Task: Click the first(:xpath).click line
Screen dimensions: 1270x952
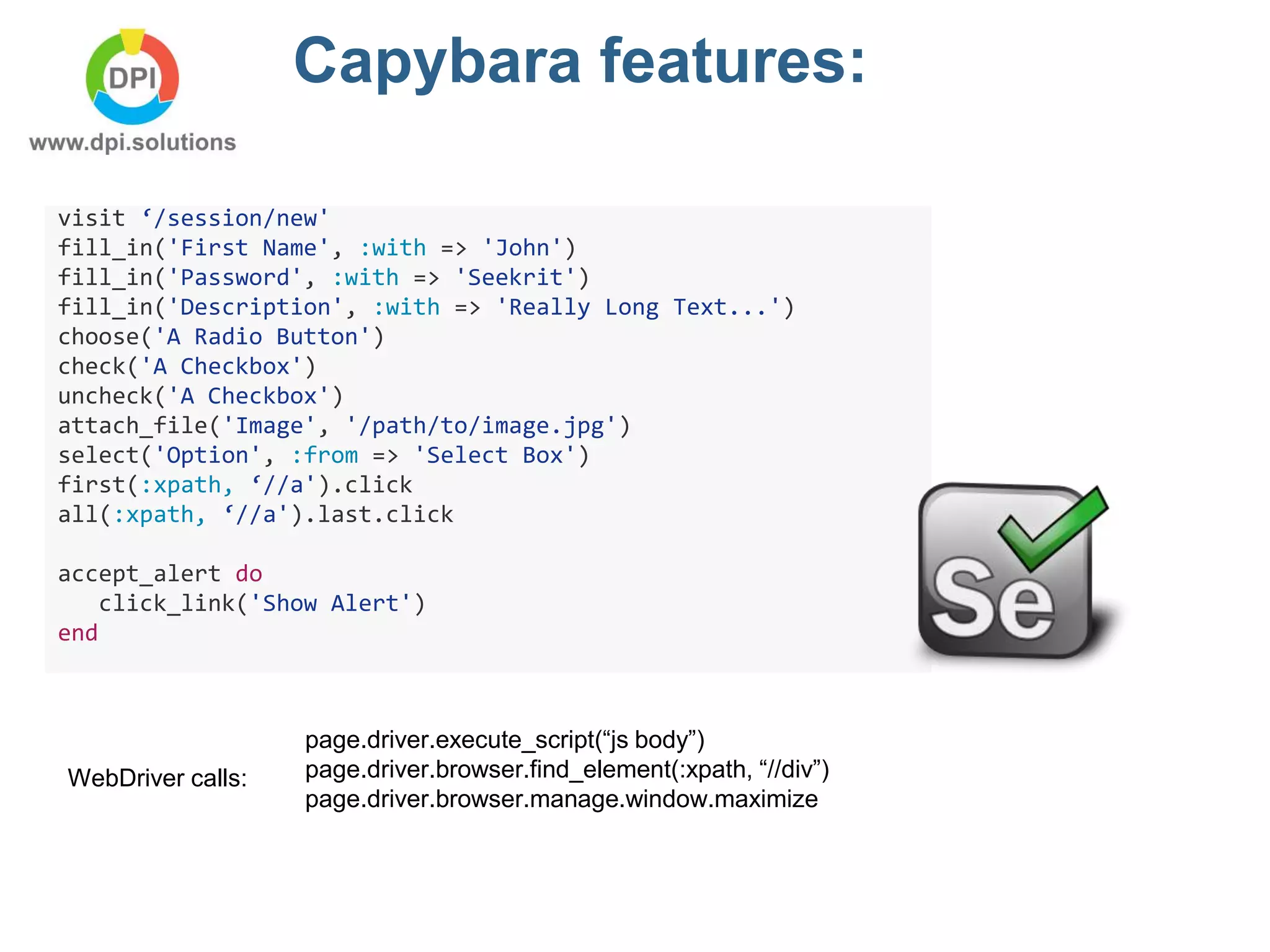Action: [x=234, y=485]
